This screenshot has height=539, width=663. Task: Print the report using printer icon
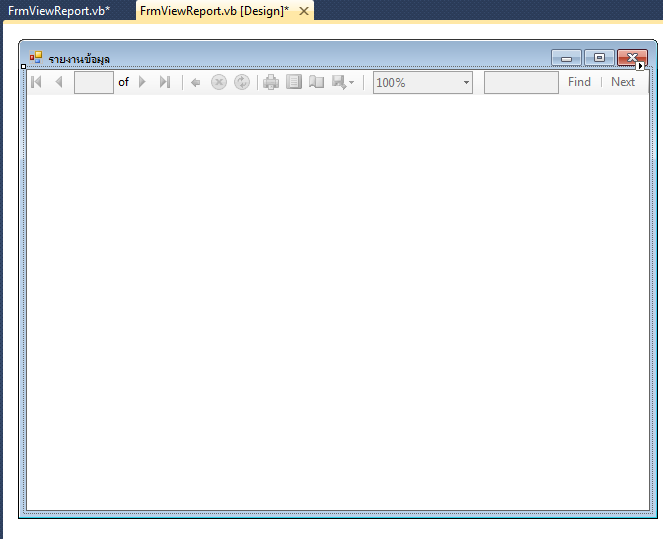[x=271, y=82]
